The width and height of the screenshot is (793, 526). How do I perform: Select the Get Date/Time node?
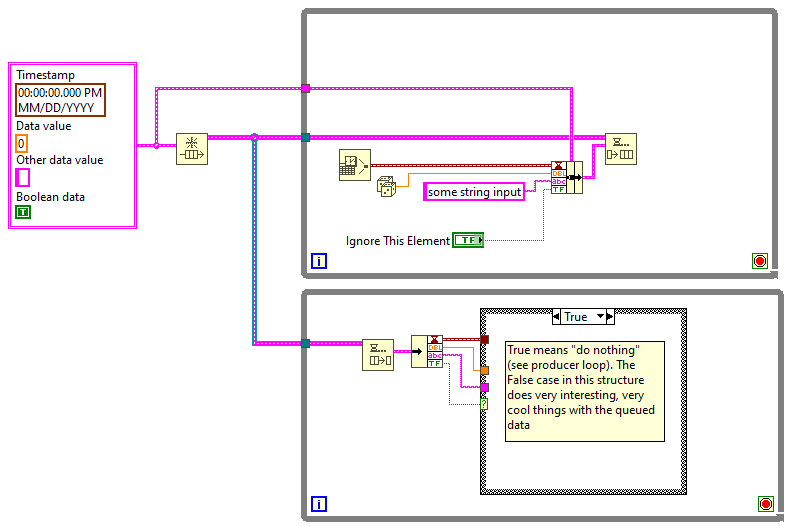(x=355, y=165)
